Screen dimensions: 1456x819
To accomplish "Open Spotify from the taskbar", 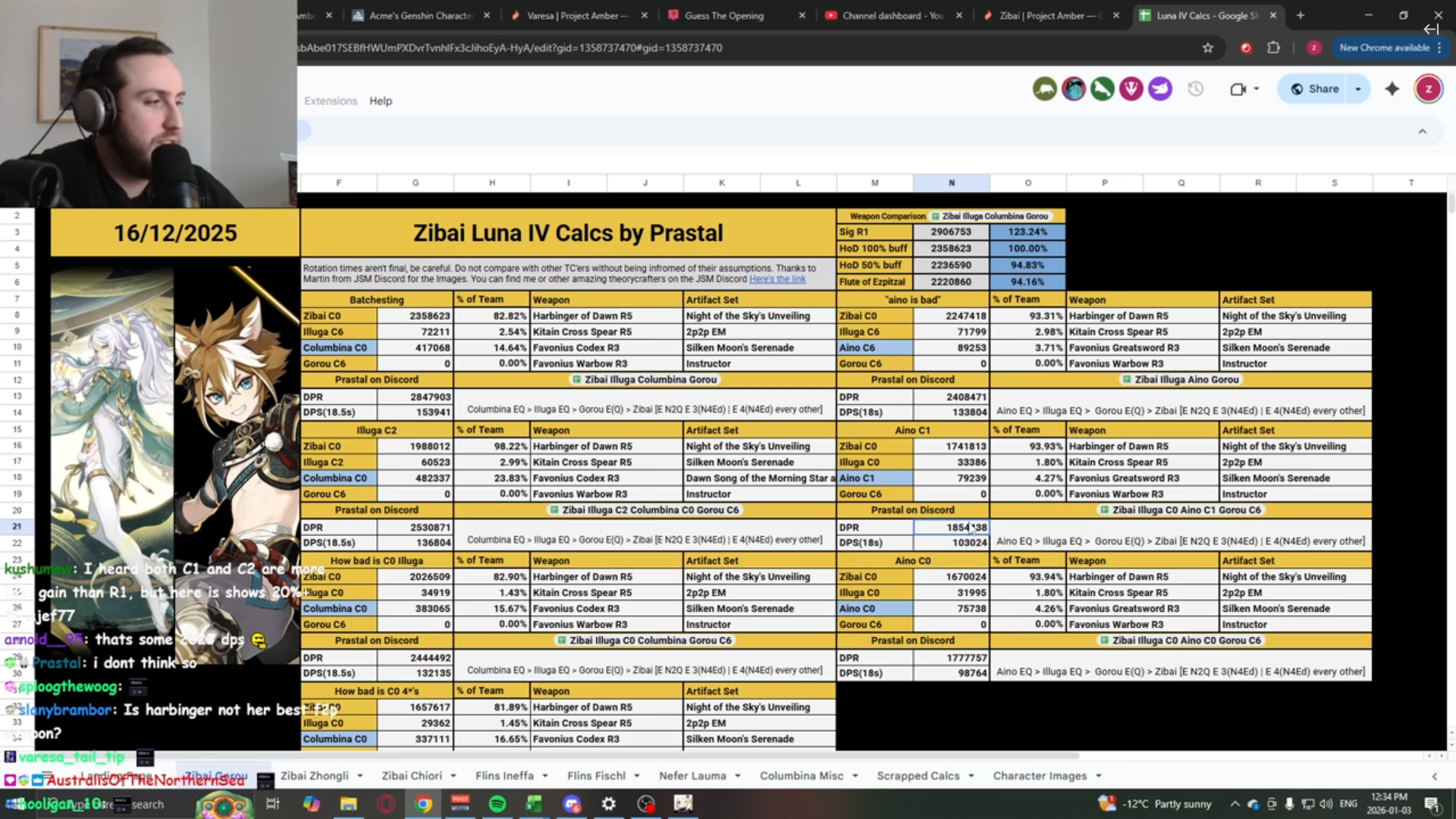I will point(497,804).
